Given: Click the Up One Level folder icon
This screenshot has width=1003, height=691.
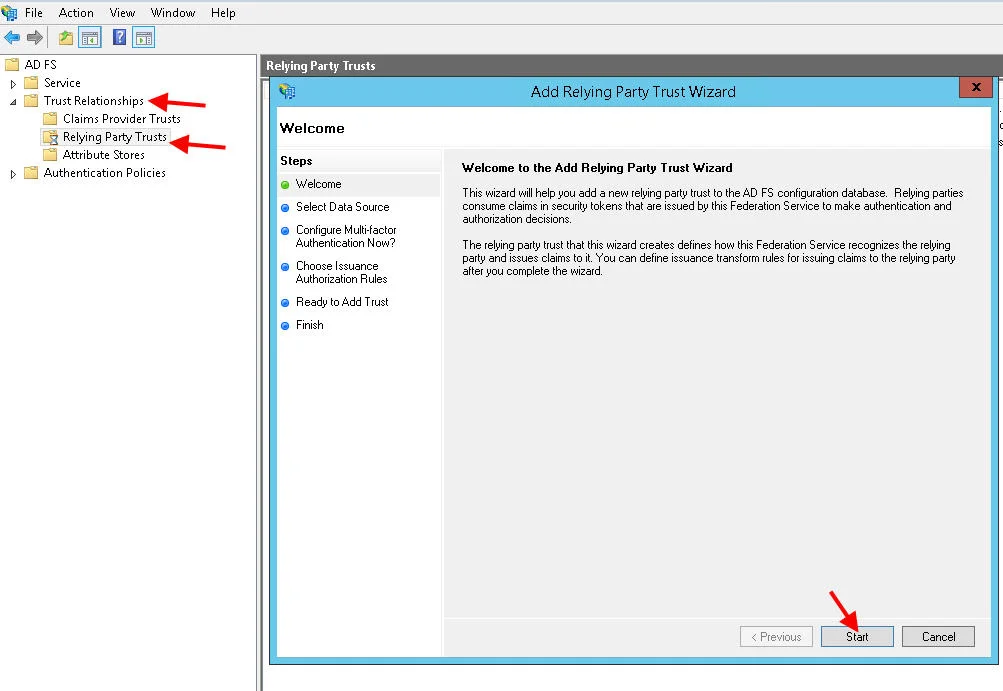Looking at the screenshot, I should coord(65,38).
